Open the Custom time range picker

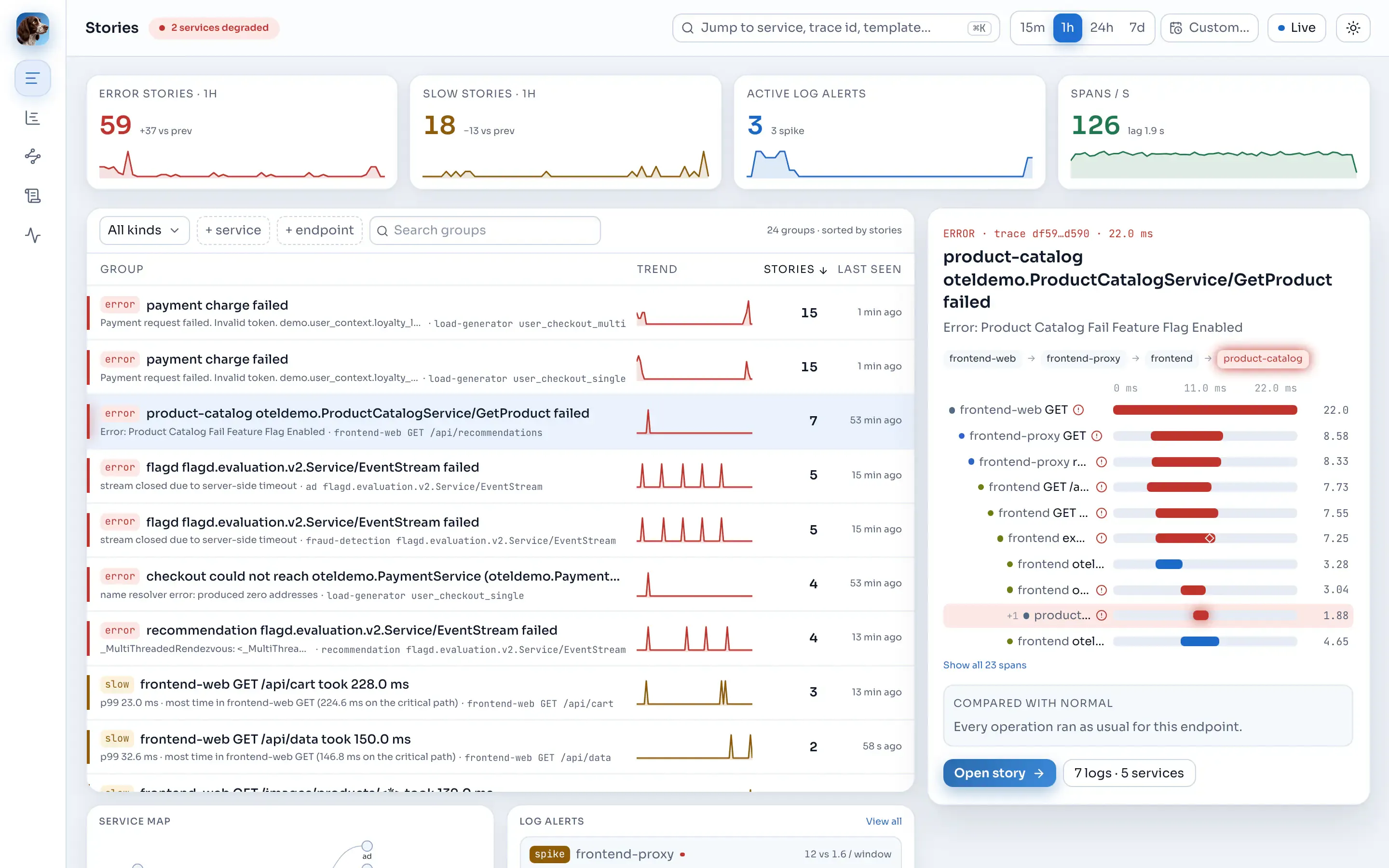(x=1210, y=27)
